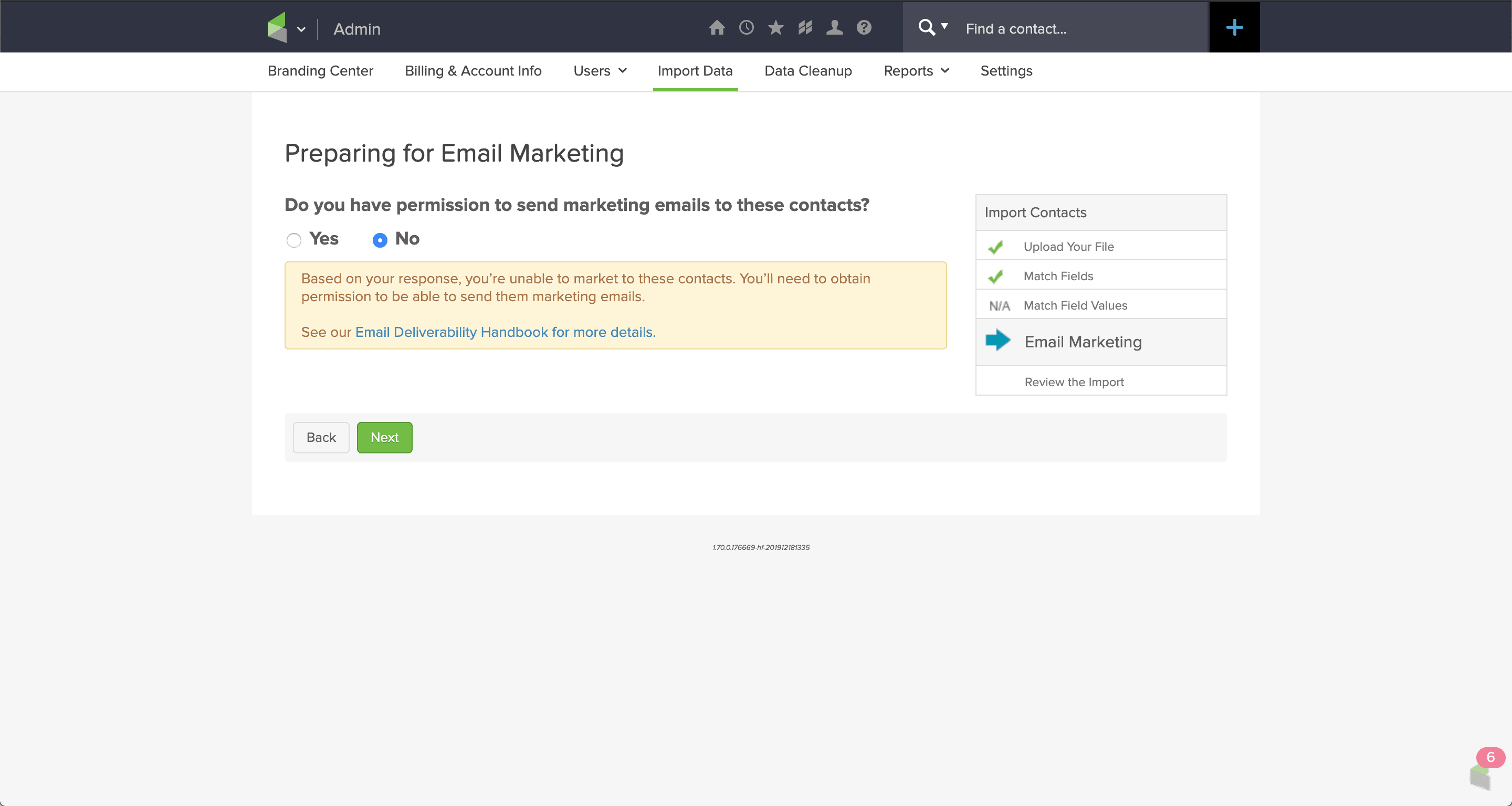Click the N/A Match Field Values marker
This screenshot has width=1512, height=806.
(999, 305)
